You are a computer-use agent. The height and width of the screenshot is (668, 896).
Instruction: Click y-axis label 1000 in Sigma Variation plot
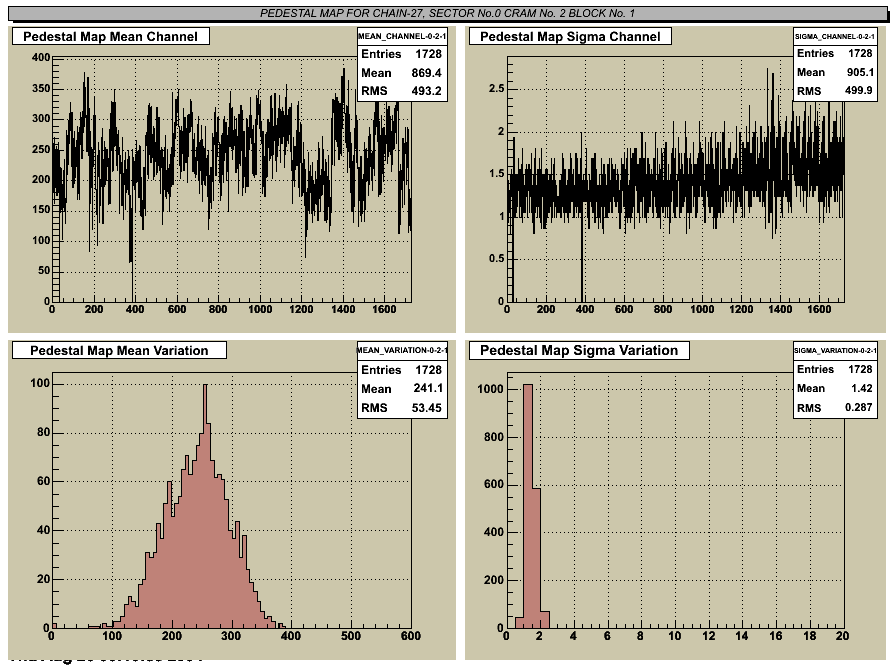pos(491,389)
